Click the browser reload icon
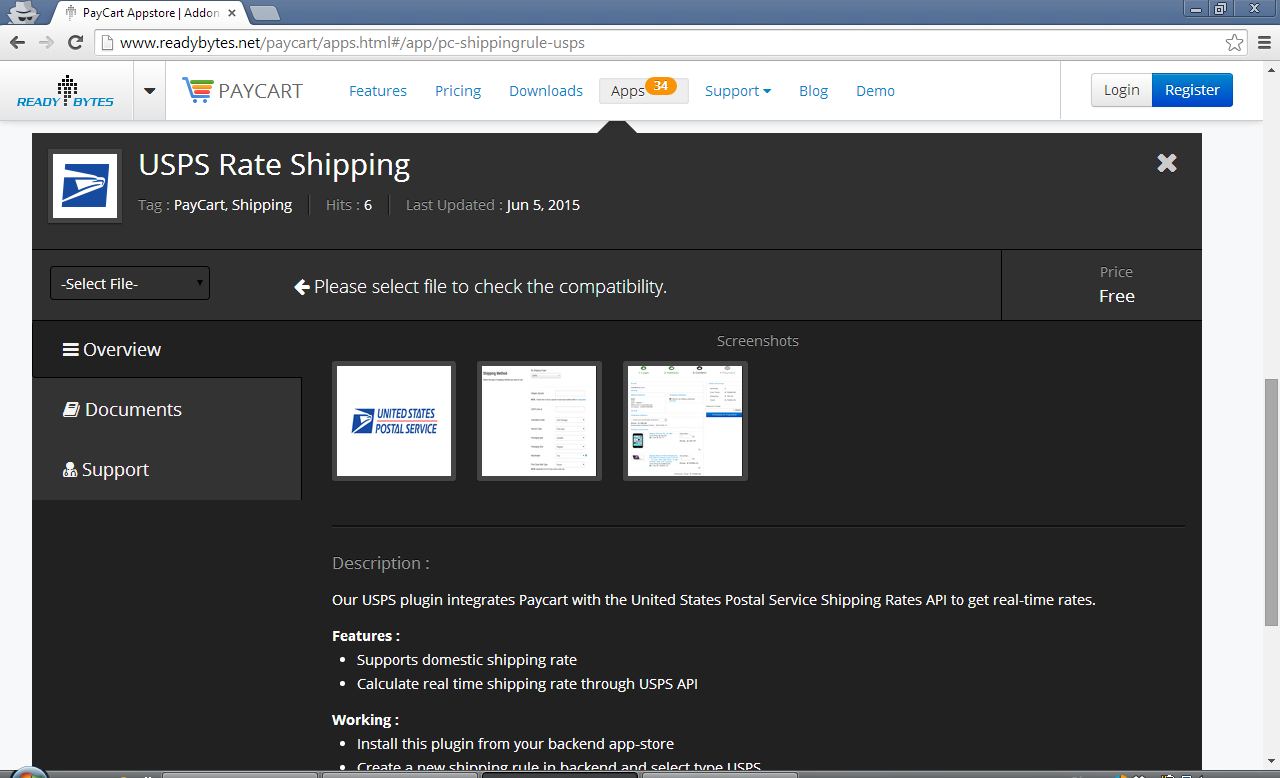1280x778 pixels. [x=75, y=43]
